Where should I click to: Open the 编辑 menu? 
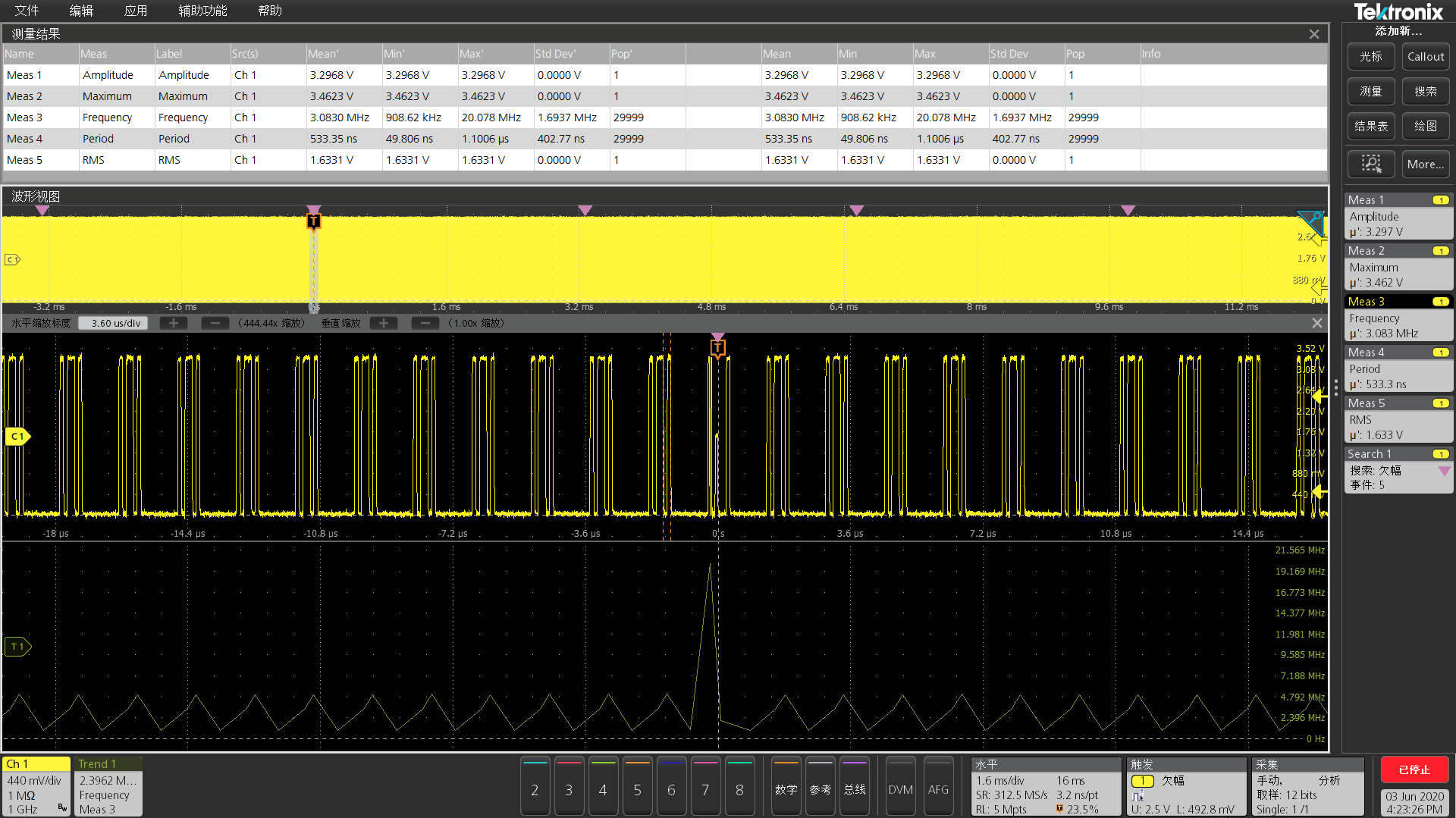(x=81, y=11)
